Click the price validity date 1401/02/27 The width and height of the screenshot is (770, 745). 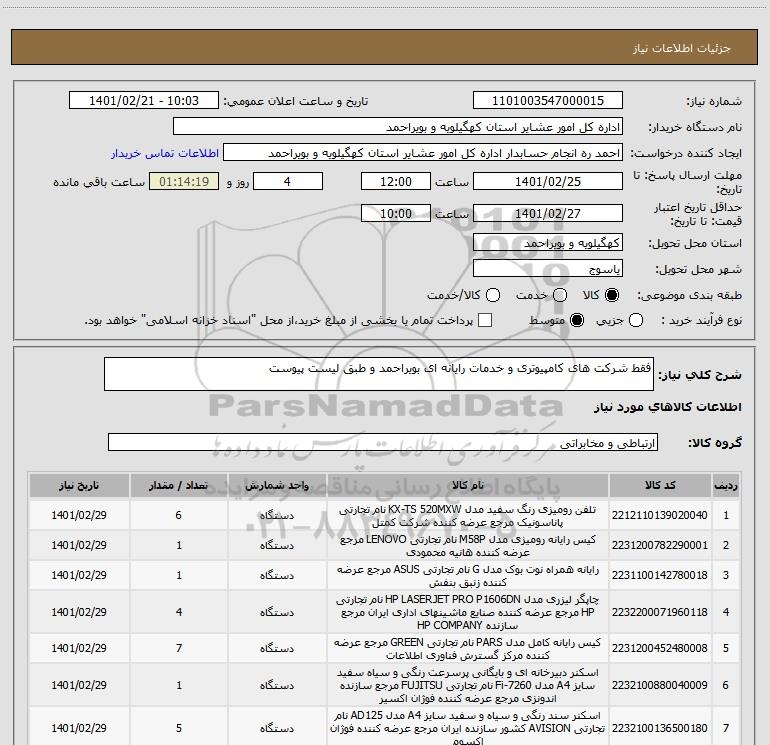(x=548, y=213)
